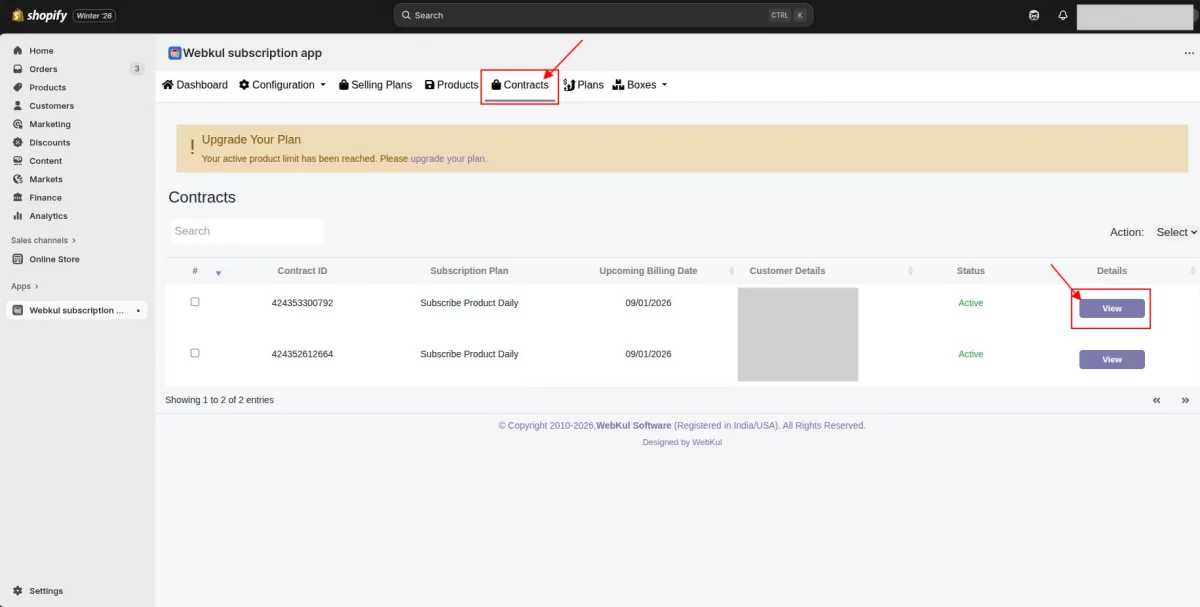Click the Finance bank icon
The image size is (1200, 607).
18,198
